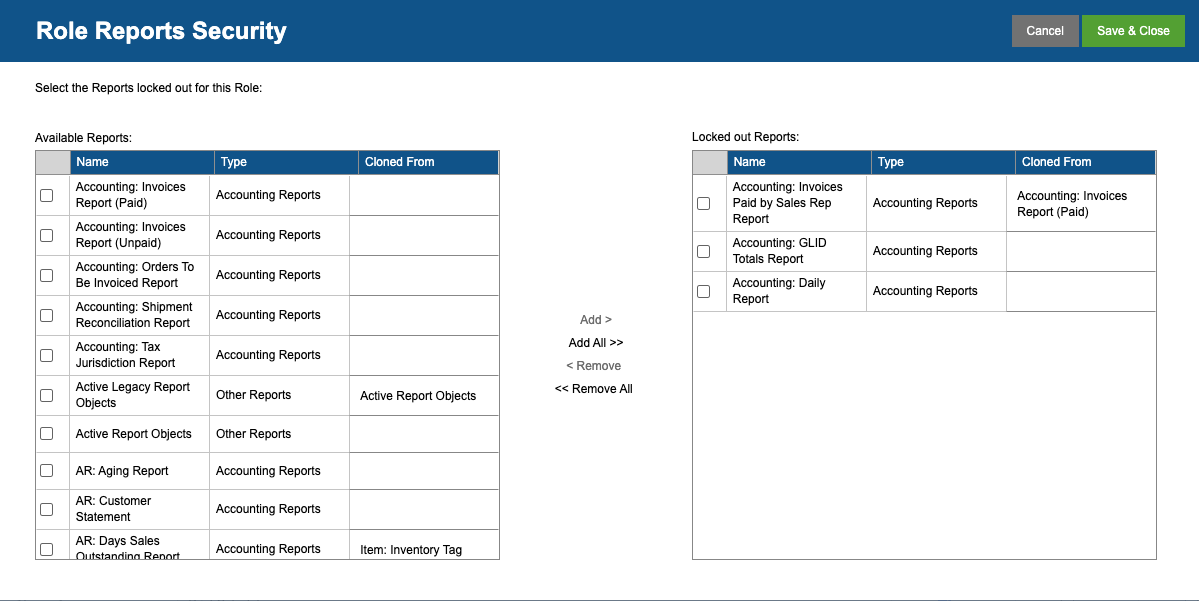1199x601 pixels.
Task: Click the 'Select the Reports locked out for this Role:' text
Action: pyautogui.click(x=148, y=88)
